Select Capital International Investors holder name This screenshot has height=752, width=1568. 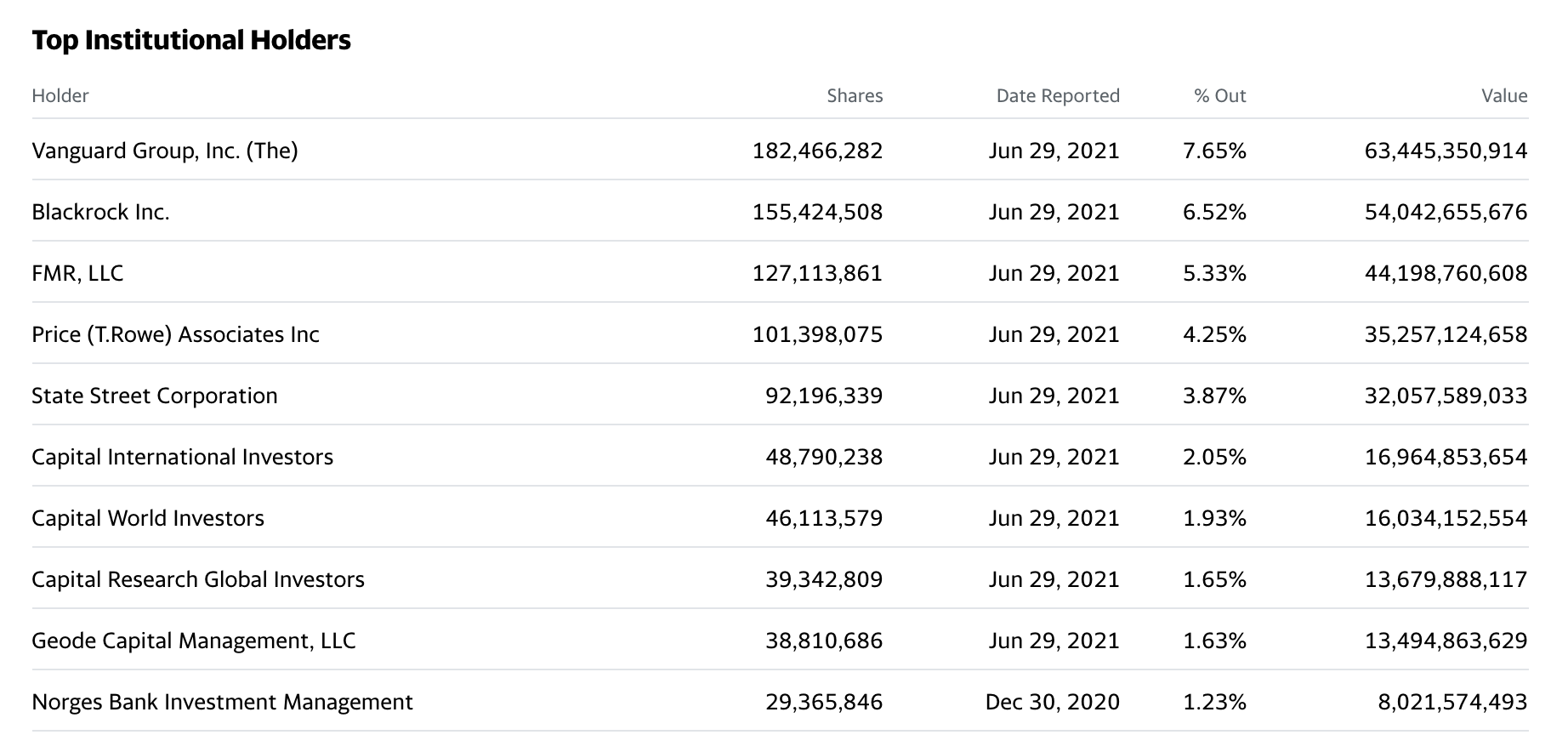182,457
